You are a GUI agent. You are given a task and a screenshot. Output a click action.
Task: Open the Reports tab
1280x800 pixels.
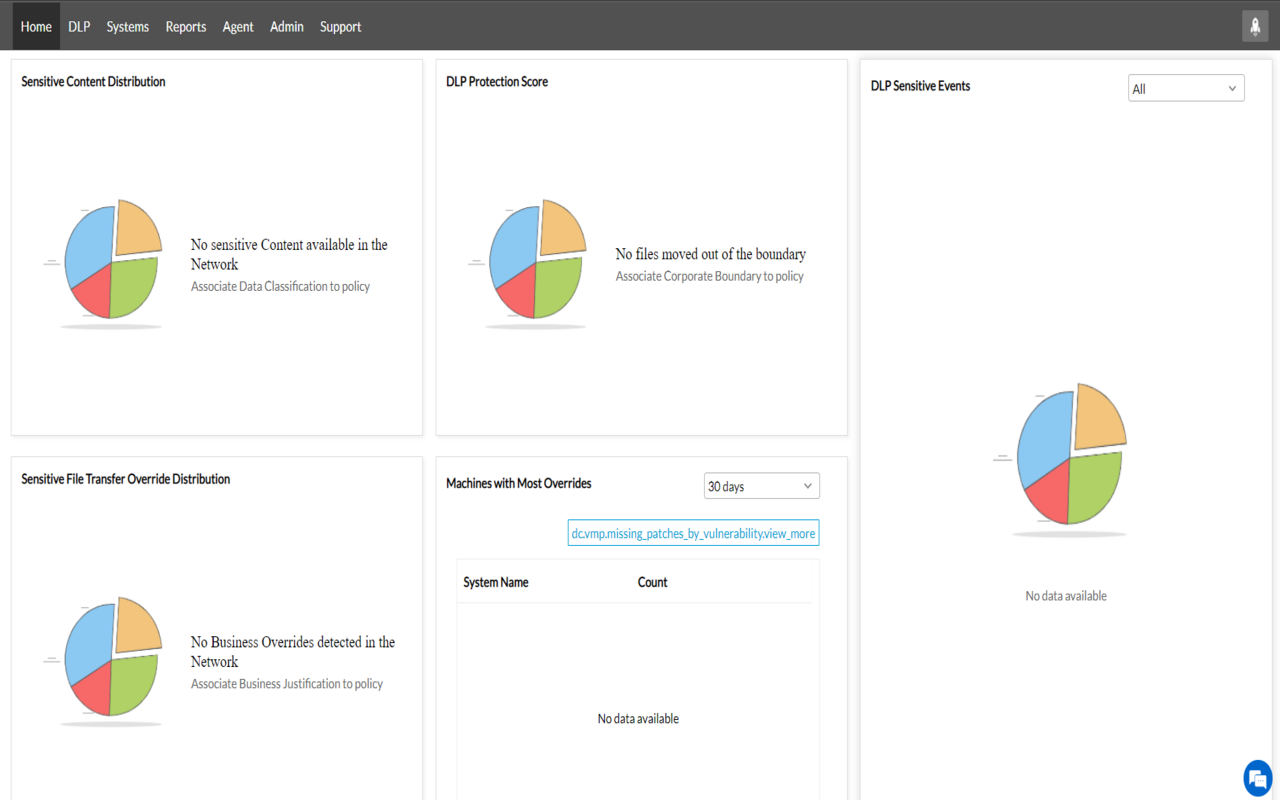click(186, 26)
